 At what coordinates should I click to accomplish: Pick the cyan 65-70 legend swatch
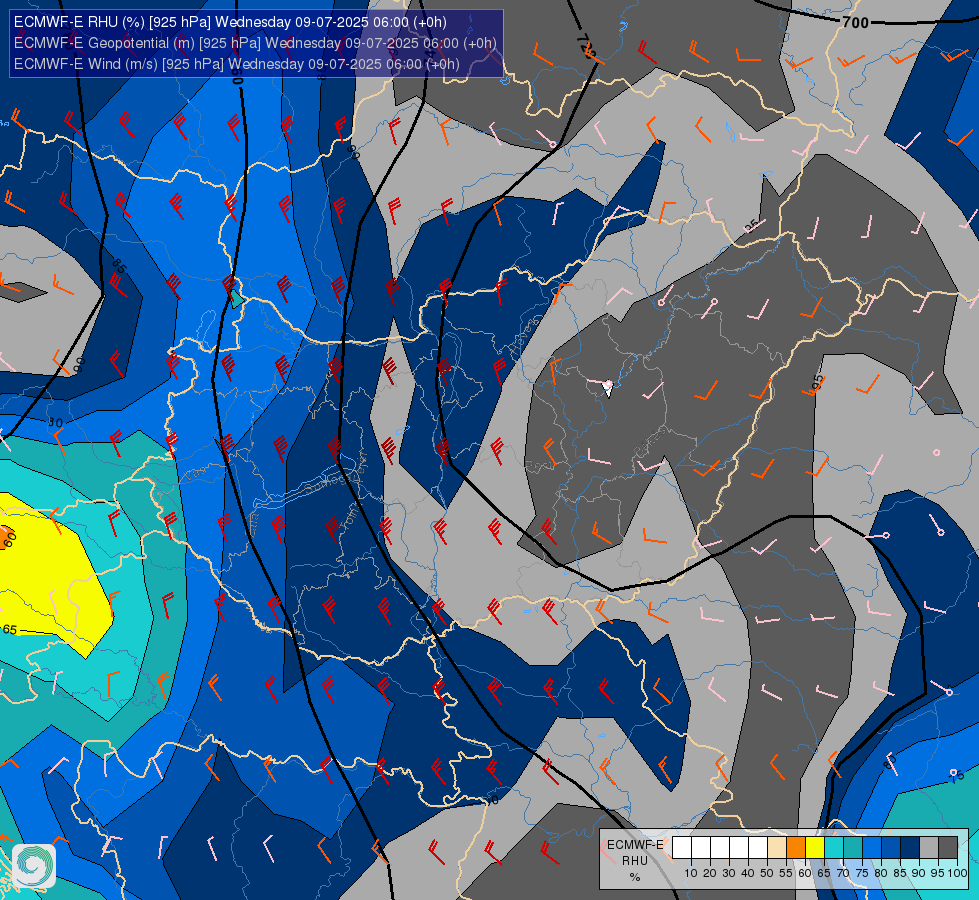click(834, 848)
